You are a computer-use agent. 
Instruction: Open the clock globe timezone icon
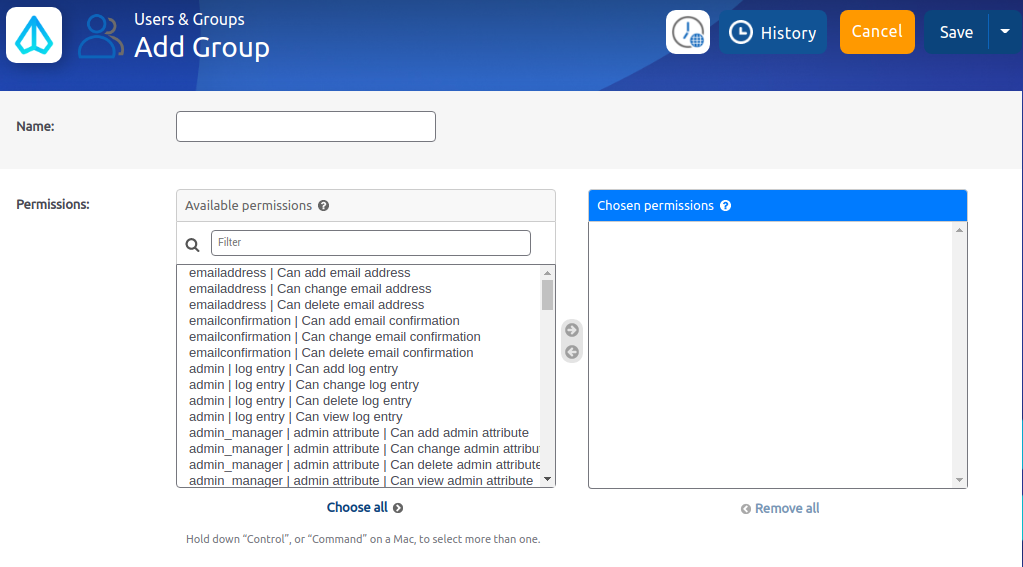688,32
